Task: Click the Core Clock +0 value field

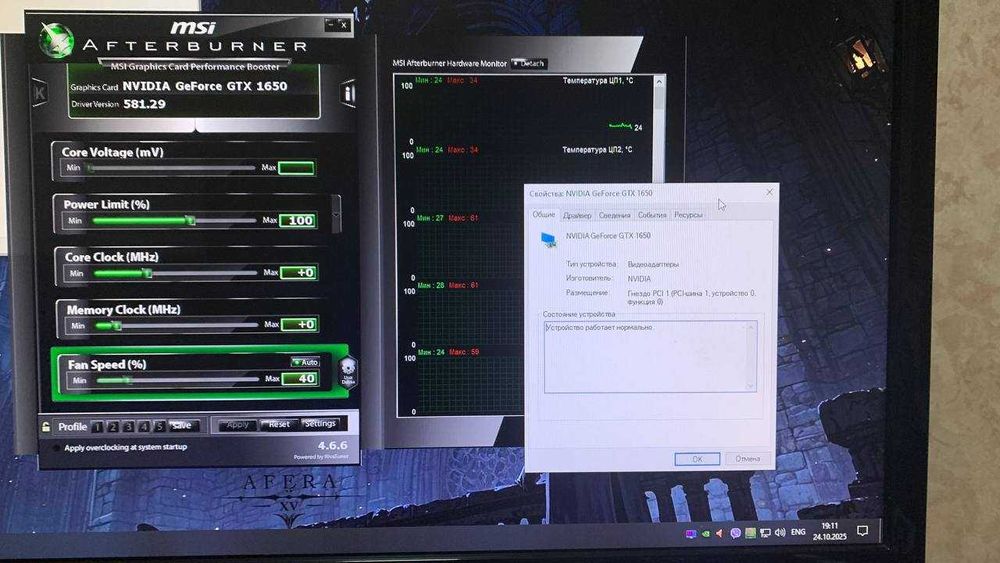Action: click(299, 272)
